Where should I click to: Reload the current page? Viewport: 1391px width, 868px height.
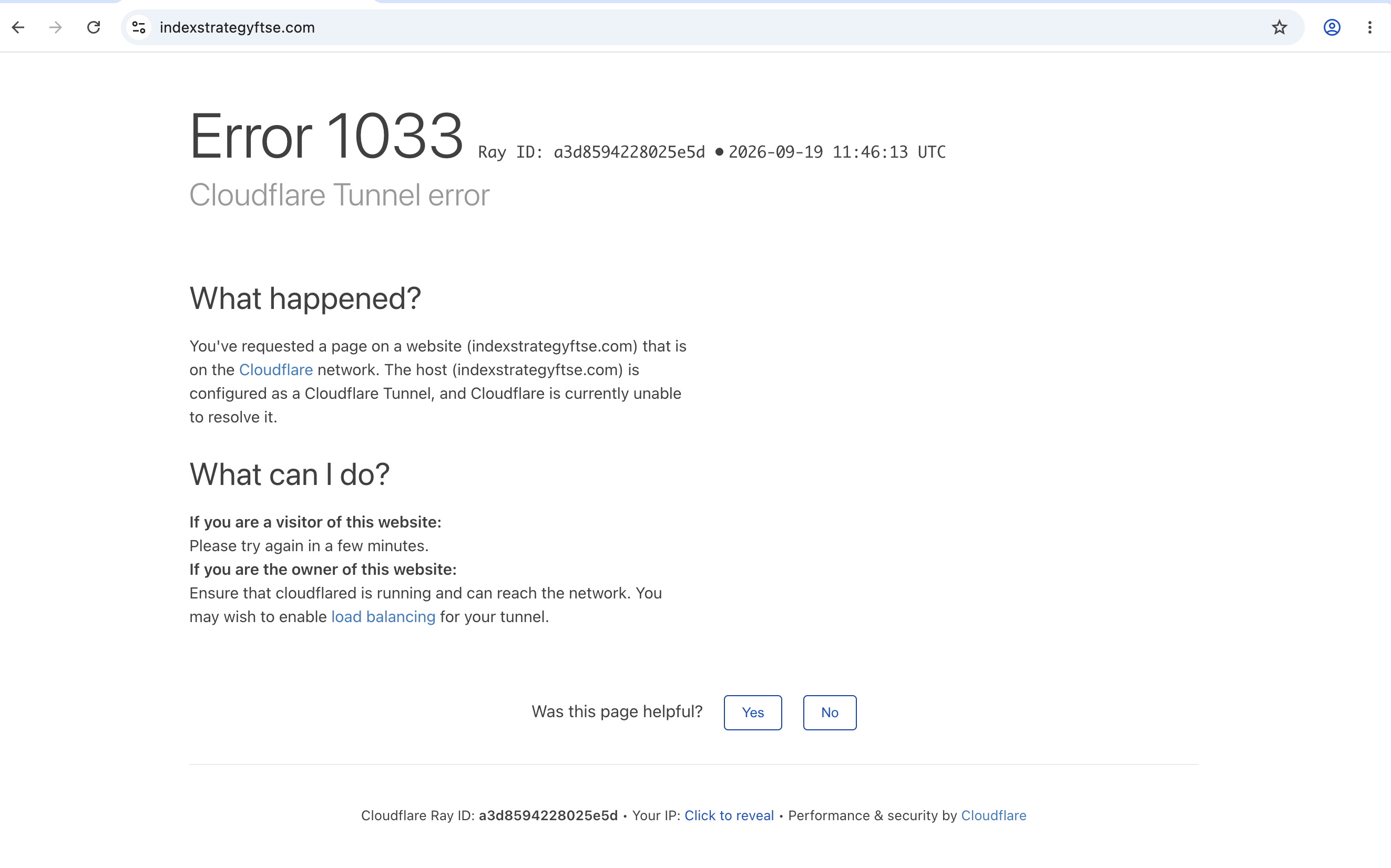pyautogui.click(x=94, y=27)
